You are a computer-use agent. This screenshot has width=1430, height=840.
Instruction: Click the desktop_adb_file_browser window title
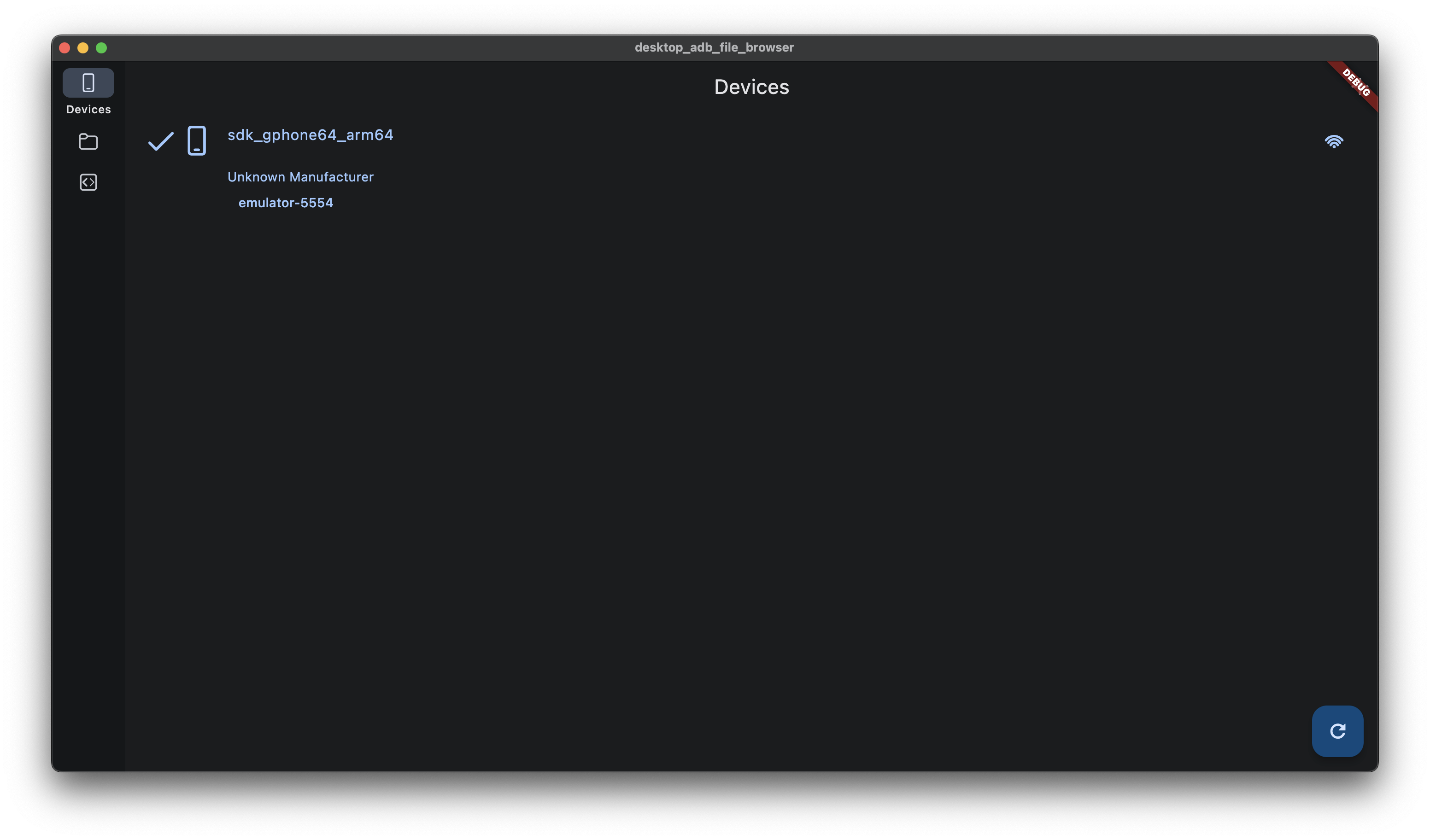(x=714, y=47)
